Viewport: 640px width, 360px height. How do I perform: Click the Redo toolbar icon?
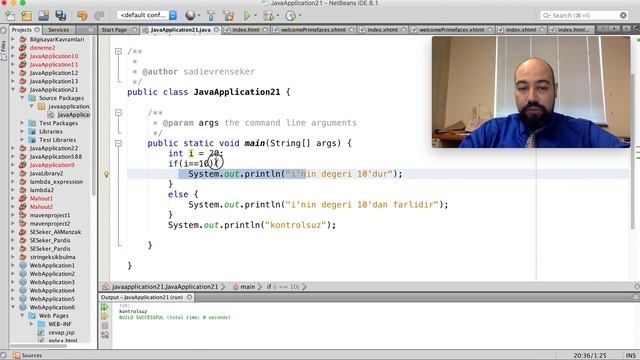pos(99,16)
